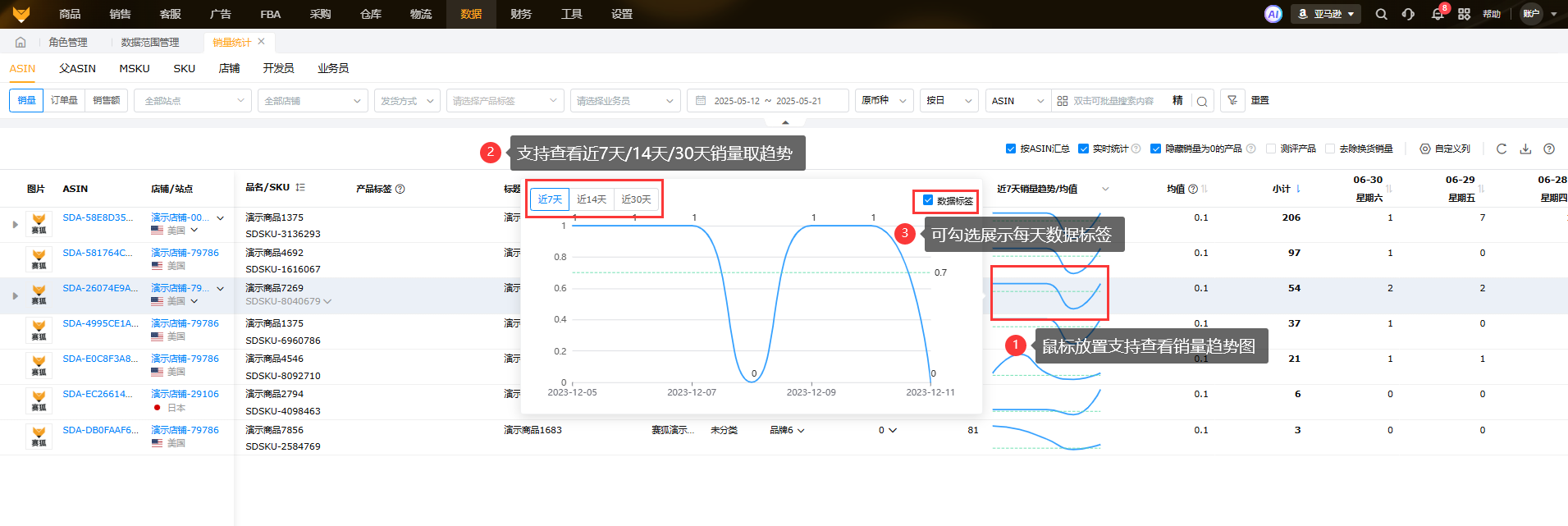Open the 帮助 help link
Image resolution: width=1568 pixels, height=526 pixels.
click(x=1492, y=14)
